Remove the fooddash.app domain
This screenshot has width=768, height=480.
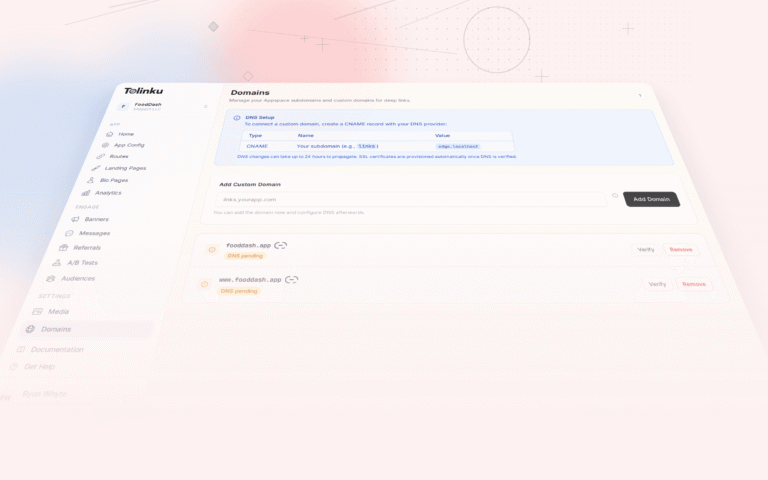[x=681, y=249]
